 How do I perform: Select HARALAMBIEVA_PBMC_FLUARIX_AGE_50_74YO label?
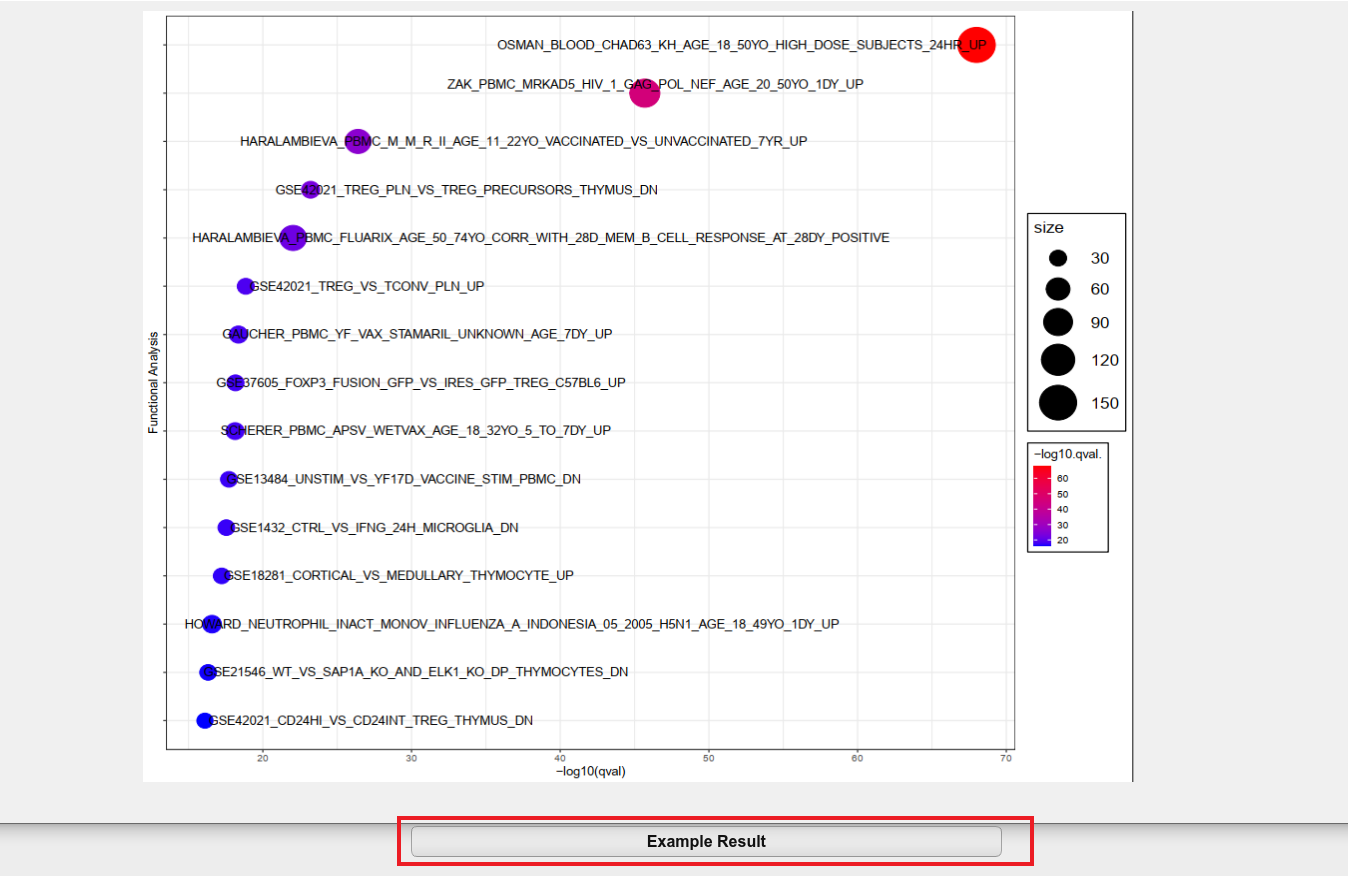(x=541, y=238)
